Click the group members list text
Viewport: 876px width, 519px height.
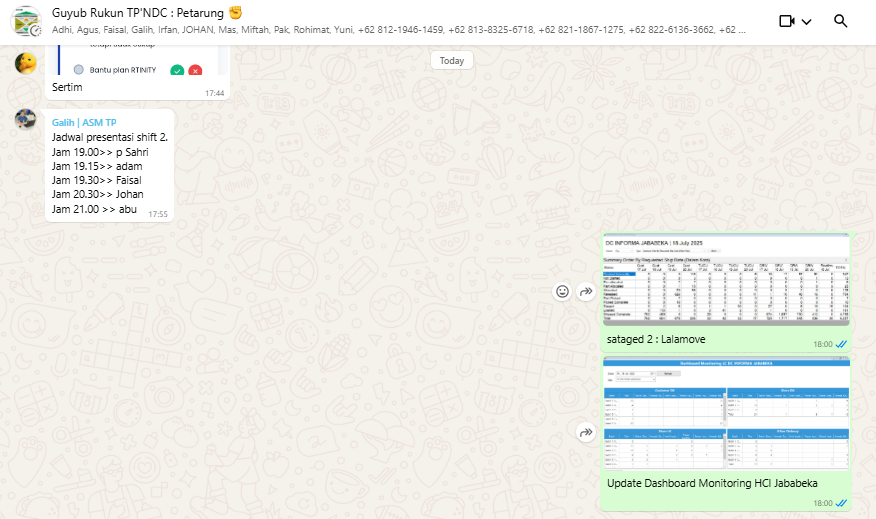click(398, 30)
